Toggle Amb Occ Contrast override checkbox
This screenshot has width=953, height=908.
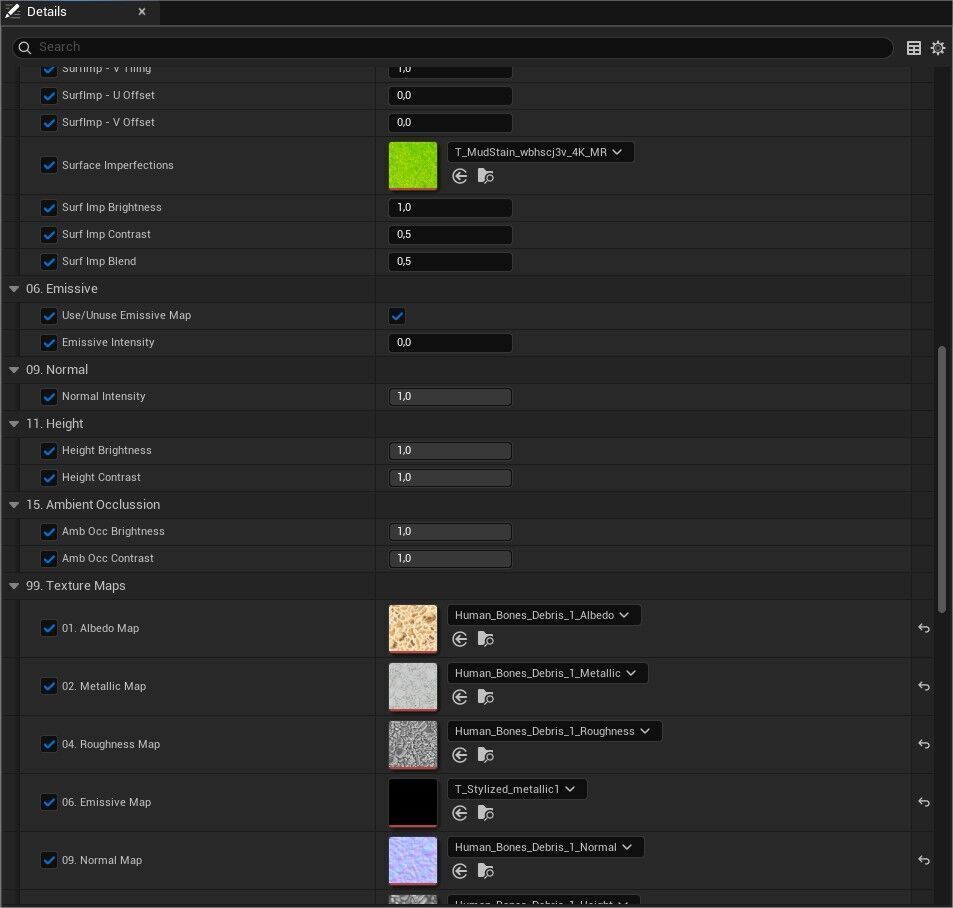pyautogui.click(x=49, y=559)
